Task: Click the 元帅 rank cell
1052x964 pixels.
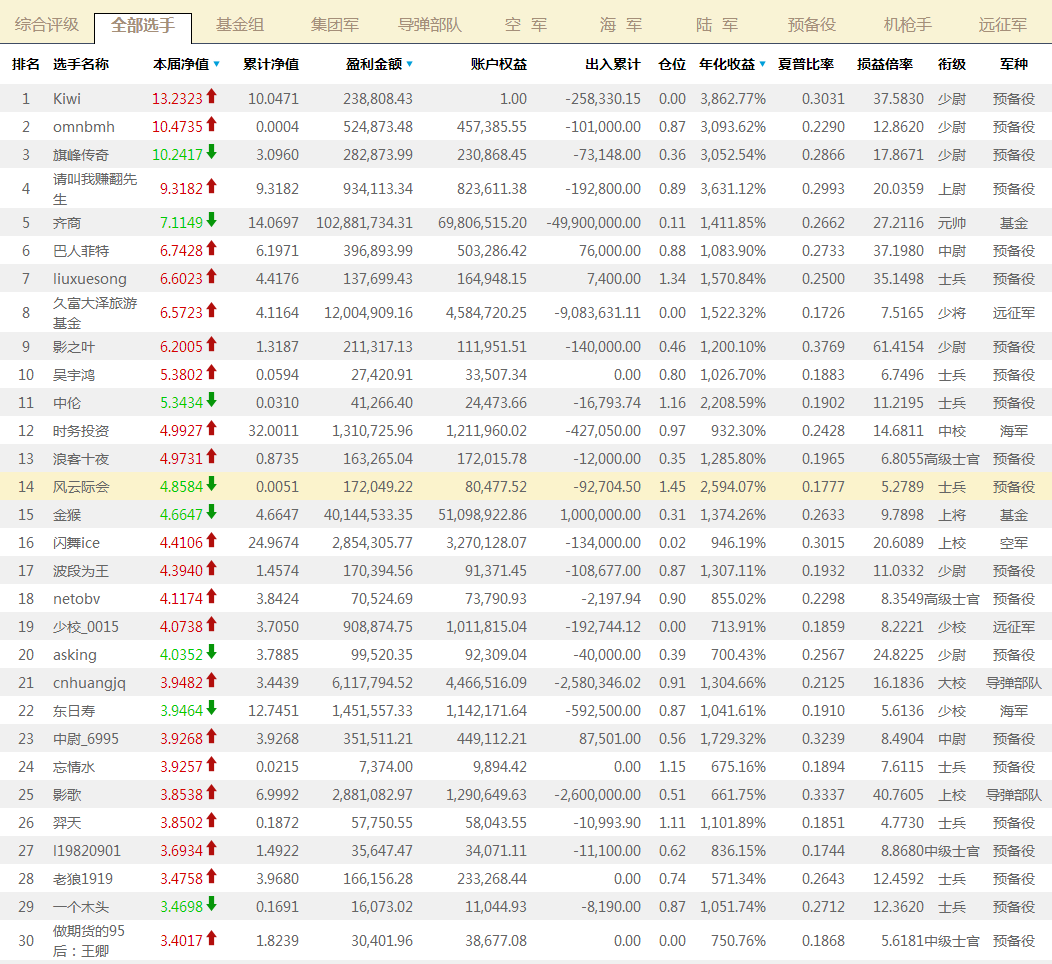Action: pos(952,223)
